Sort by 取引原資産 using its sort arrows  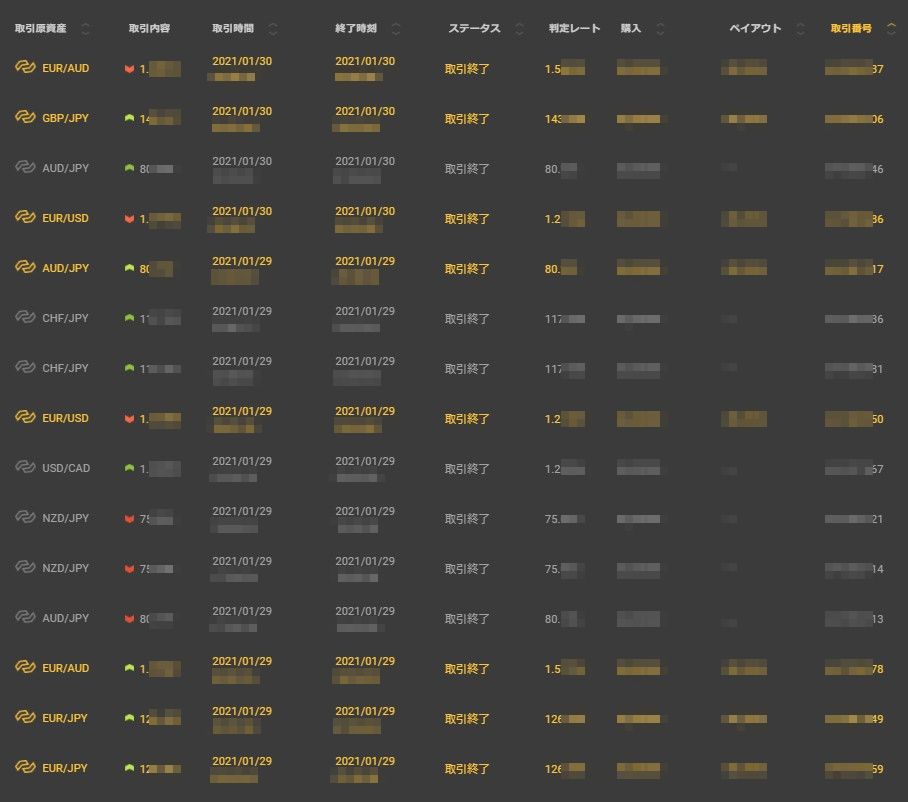(x=85, y=29)
